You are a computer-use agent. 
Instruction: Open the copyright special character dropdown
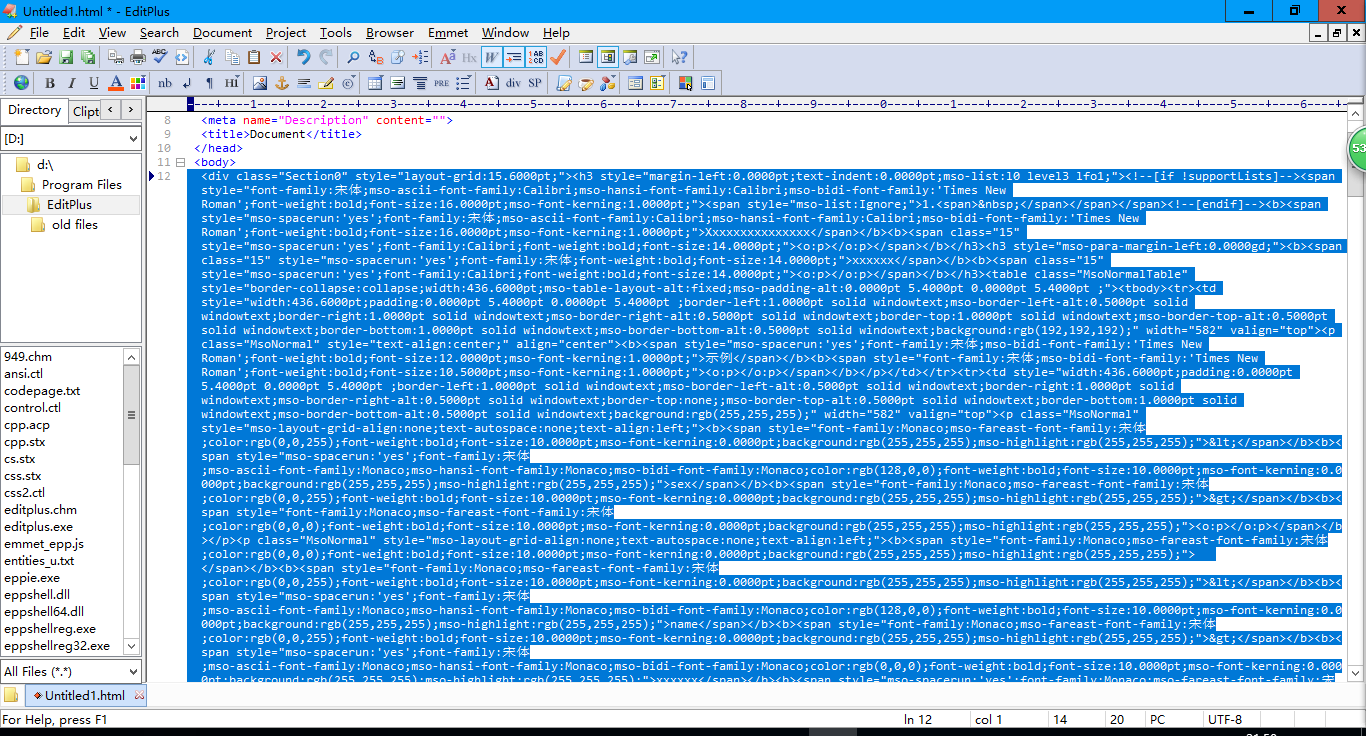pos(349,83)
